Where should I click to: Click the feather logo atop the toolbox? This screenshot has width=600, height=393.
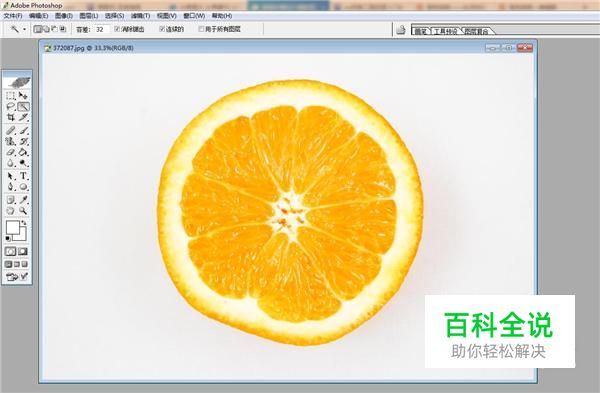(17, 82)
